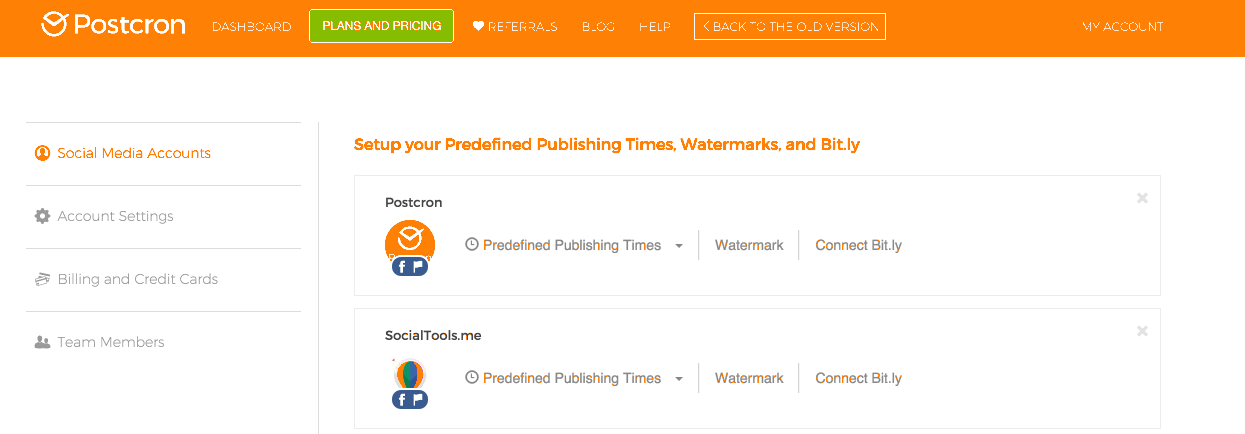This screenshot has height=434, width=1245.
Task: Open the My Account menu
Action: pyautogui.click(x=1122, y=27)
